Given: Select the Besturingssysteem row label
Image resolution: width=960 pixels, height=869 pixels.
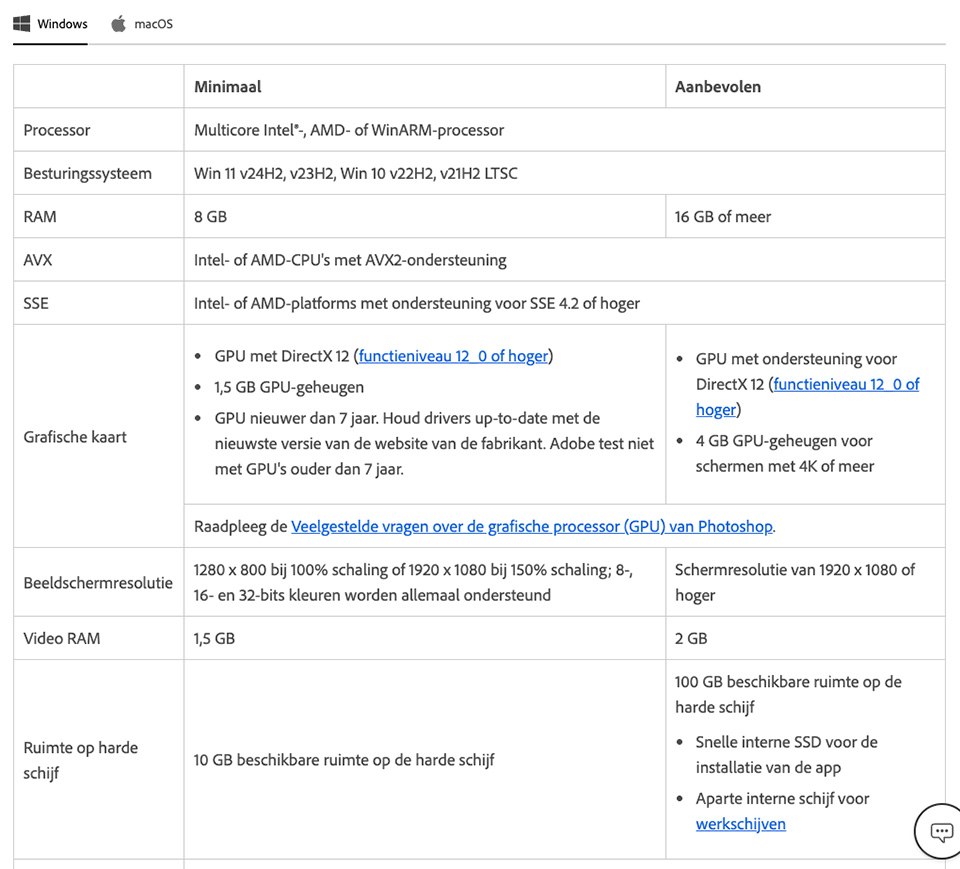Looking at the screenshot, I should [x=88, y=173].
